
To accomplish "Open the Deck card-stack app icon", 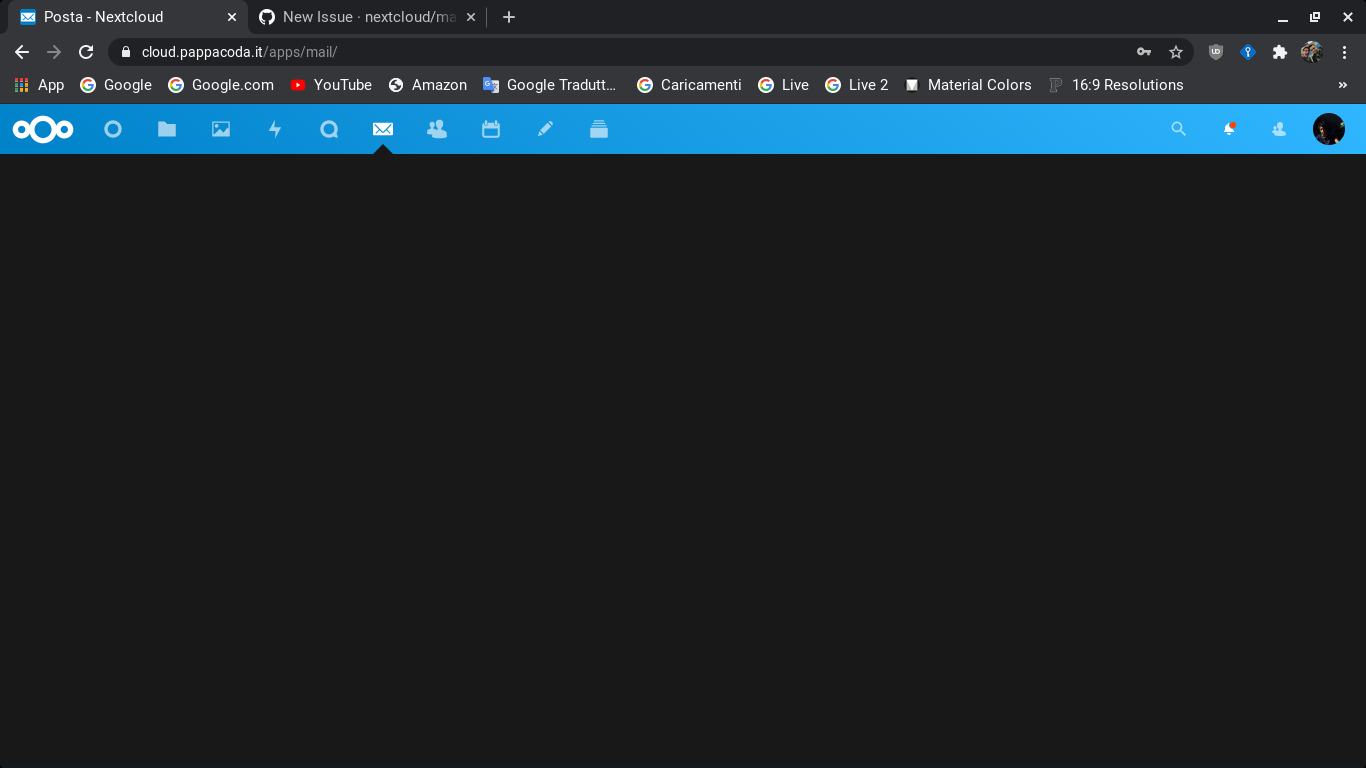I will pyautogui.click(x=599, y=129).
